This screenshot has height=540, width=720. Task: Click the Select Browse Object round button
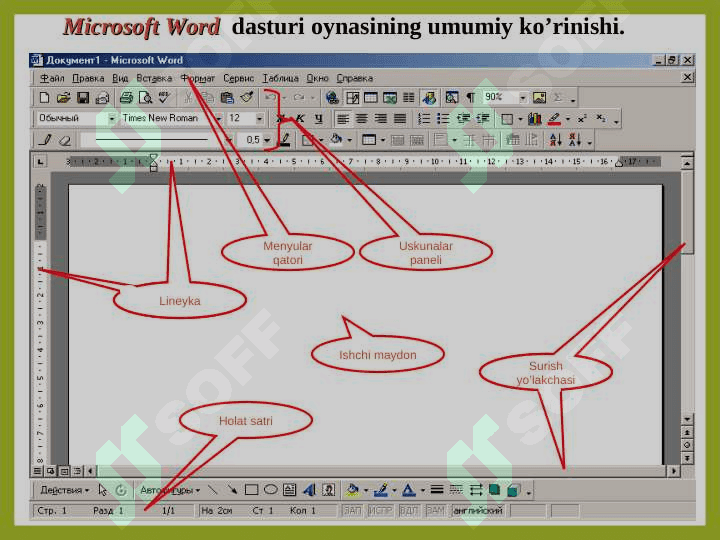pos(687,445)
